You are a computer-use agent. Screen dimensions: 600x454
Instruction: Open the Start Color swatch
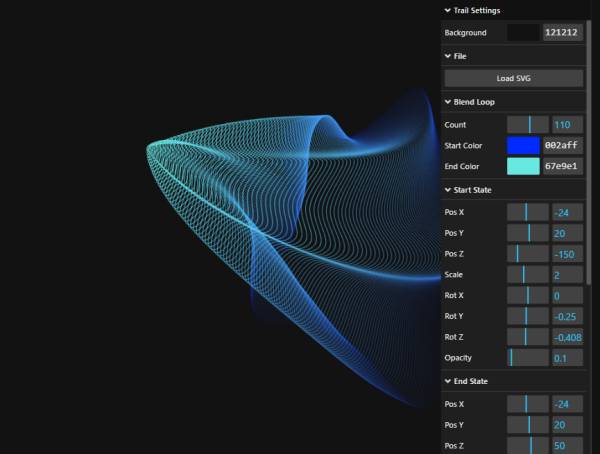(522, 145)
